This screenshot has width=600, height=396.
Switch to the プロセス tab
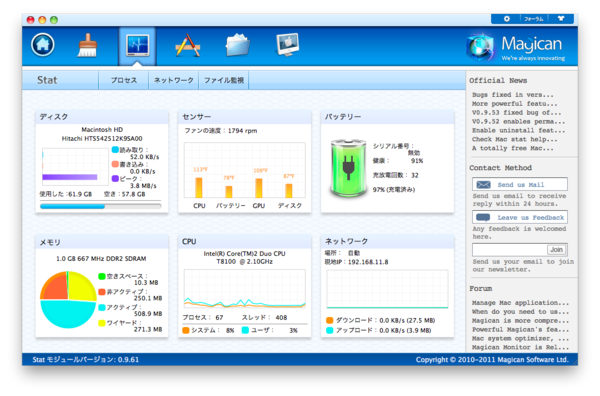[124, 80]
